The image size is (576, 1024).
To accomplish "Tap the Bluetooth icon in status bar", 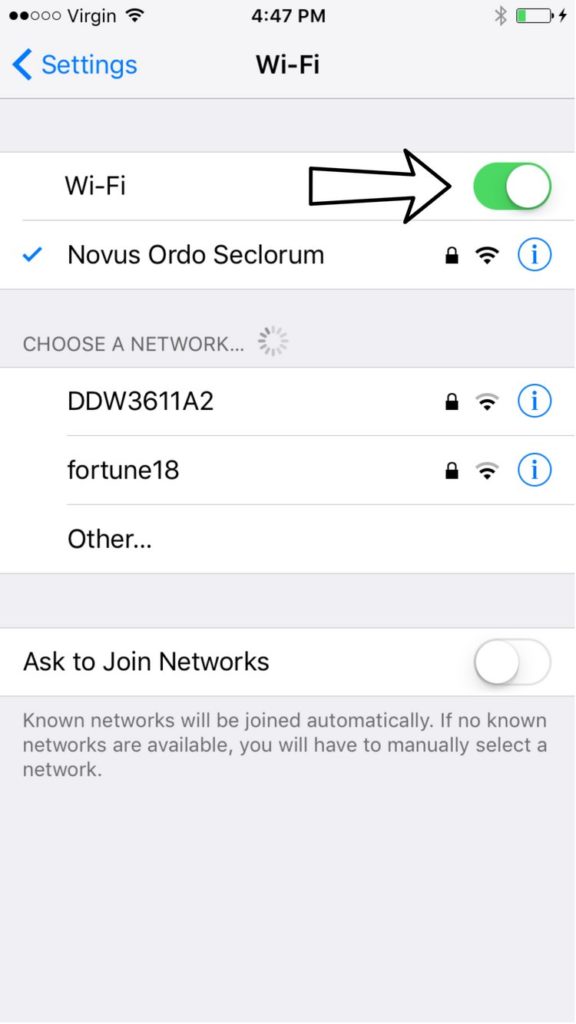I will (500, 16).
